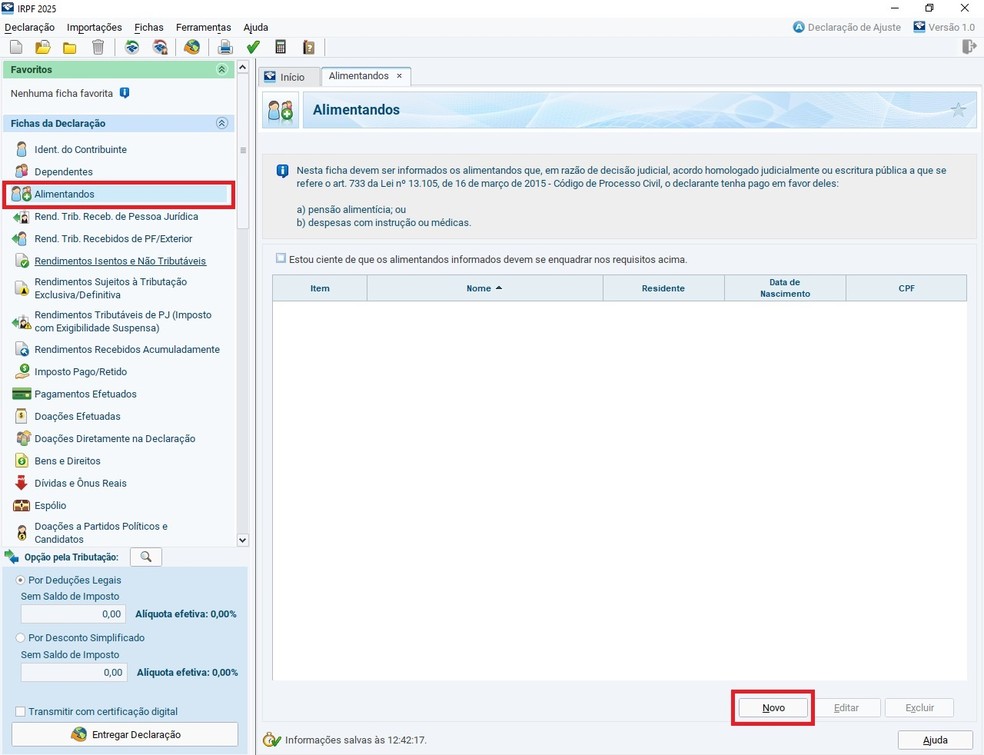The height and width of the screenshot is (755, 984).
Task: Check the 'Estou ciente' acknowledgment checkbox
Action: point(281,259)
